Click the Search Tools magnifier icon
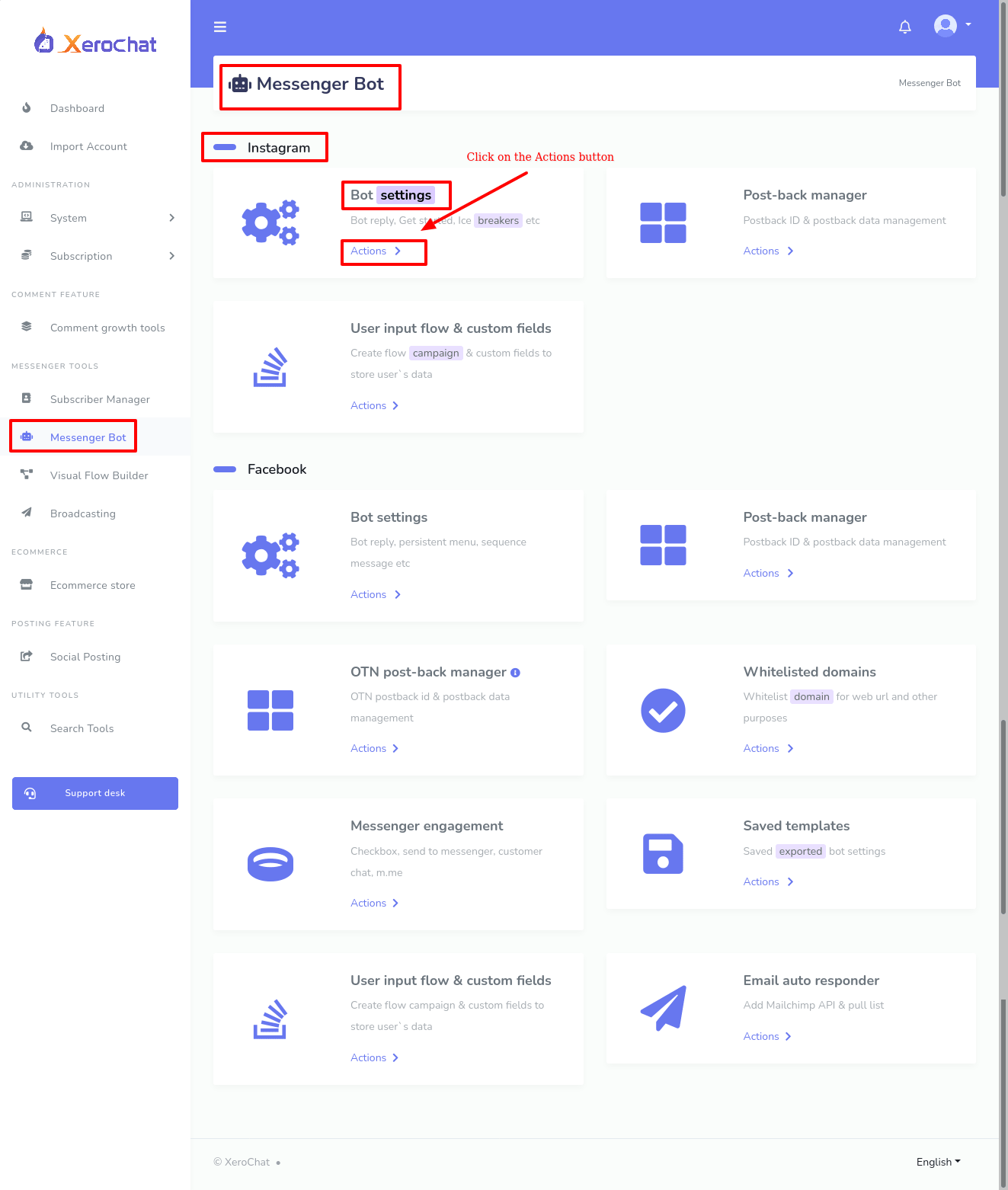This screenshot has height=1190, width=1008. click(27, 728)
